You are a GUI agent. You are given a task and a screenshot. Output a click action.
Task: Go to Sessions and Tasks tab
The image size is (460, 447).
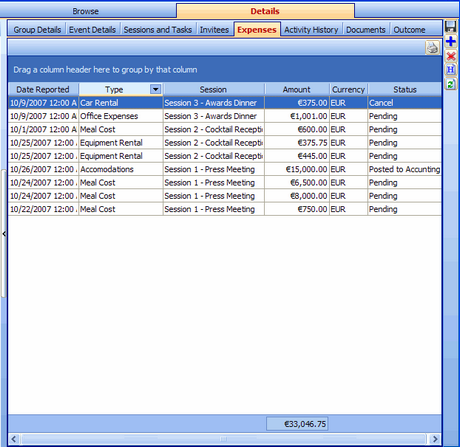pyautogui.click(x=158, y=30)
